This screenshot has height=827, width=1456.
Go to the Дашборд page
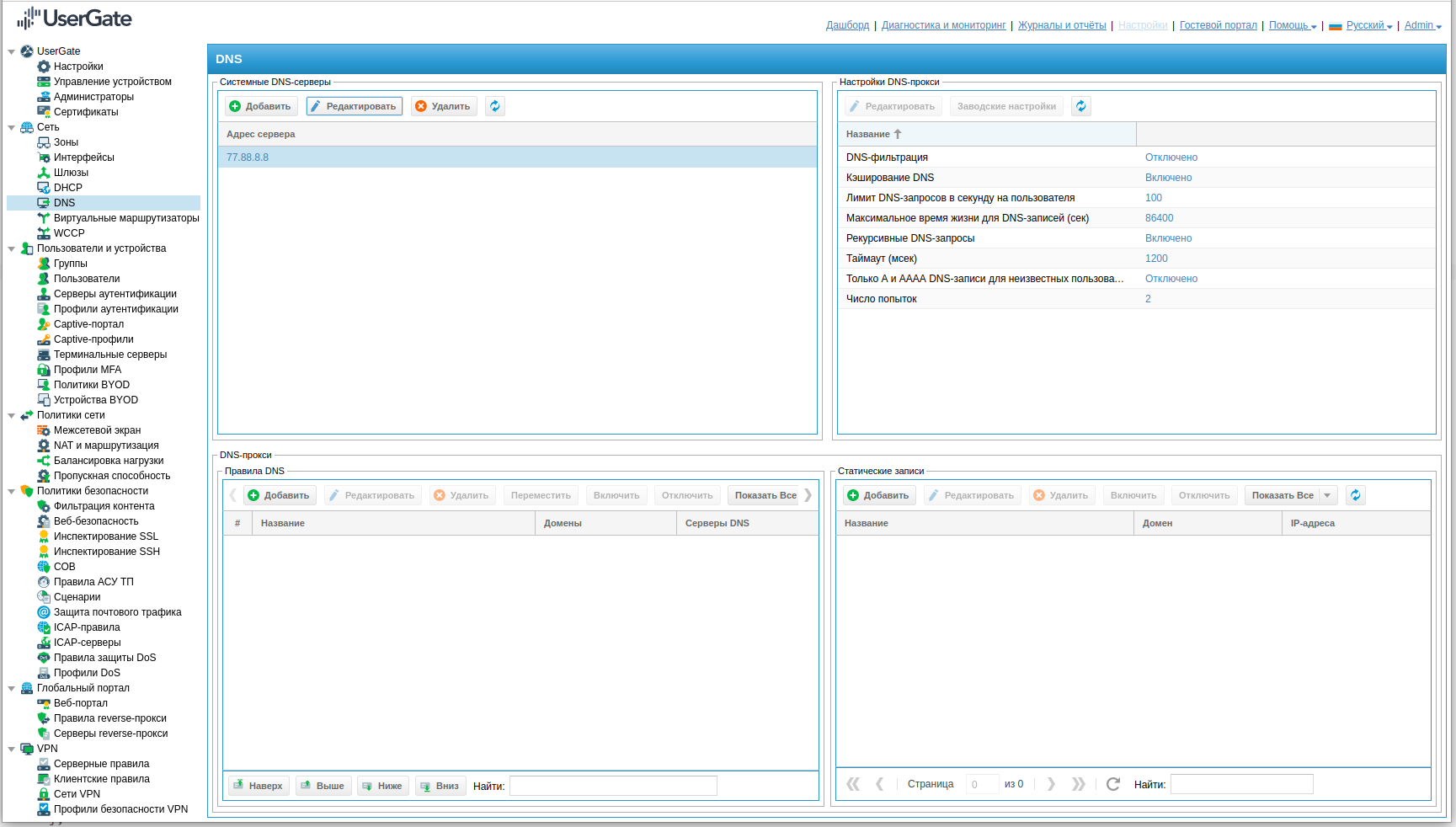coord(847,25)
